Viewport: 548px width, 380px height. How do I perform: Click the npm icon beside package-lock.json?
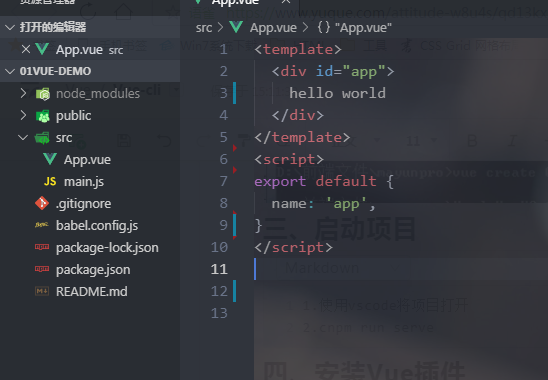(x=42, y=247)
